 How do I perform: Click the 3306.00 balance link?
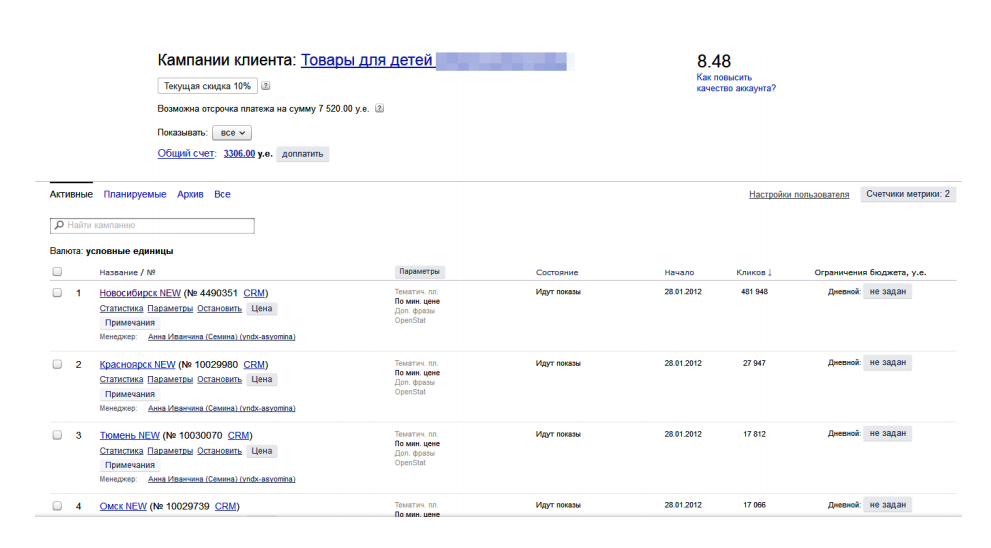tap(239, 153)
